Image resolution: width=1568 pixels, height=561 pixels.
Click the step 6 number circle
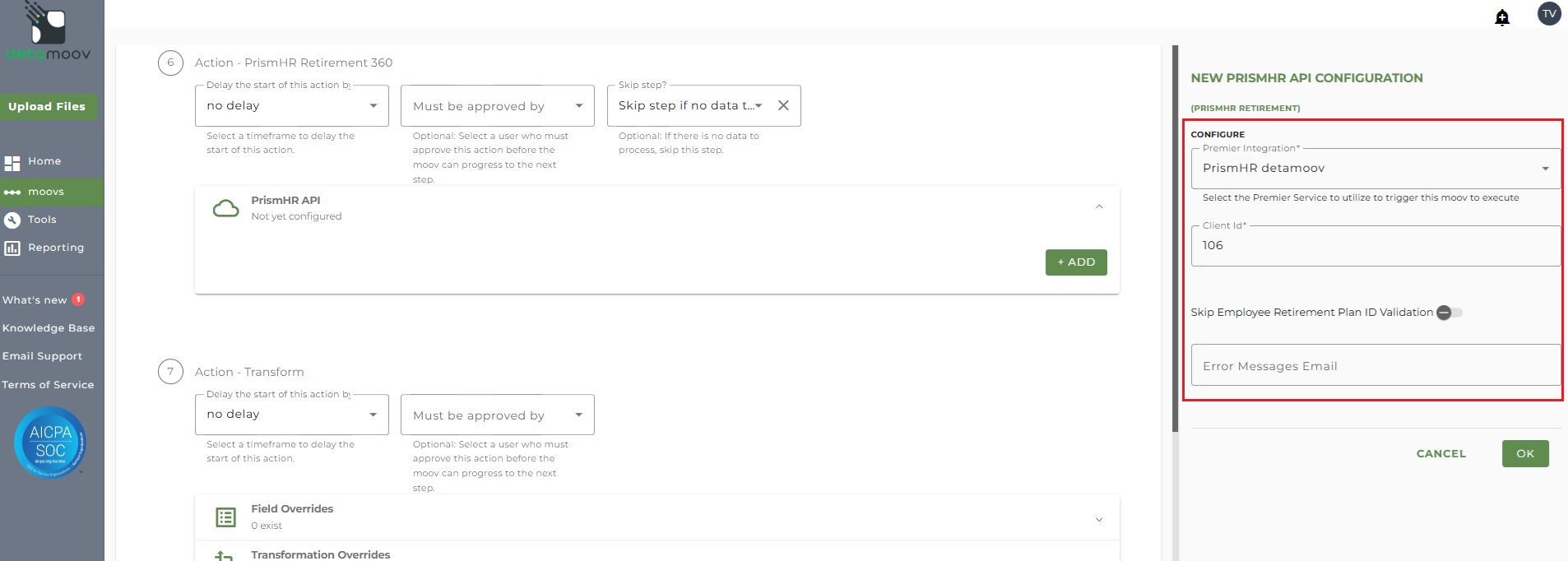[170, 63]
